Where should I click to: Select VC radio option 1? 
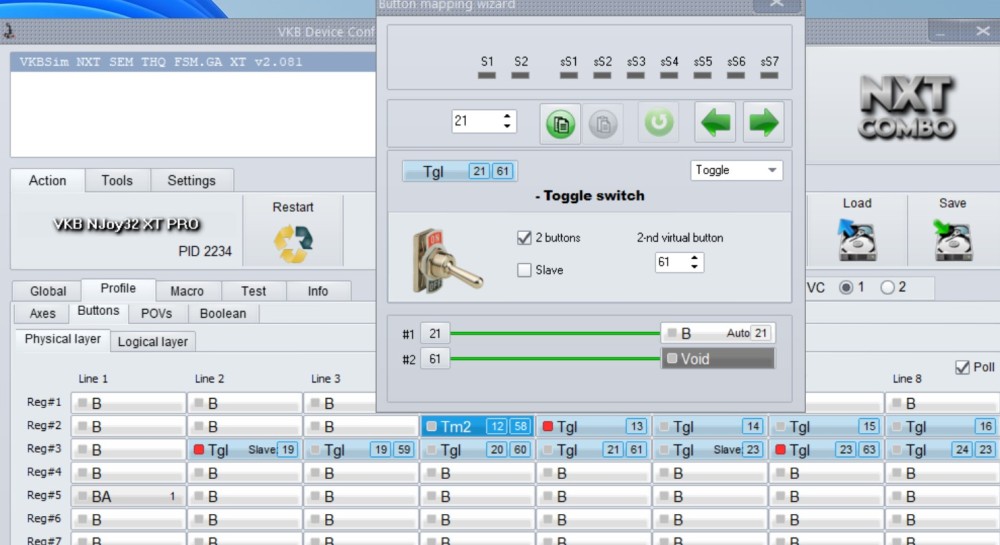tap(846, 287)
